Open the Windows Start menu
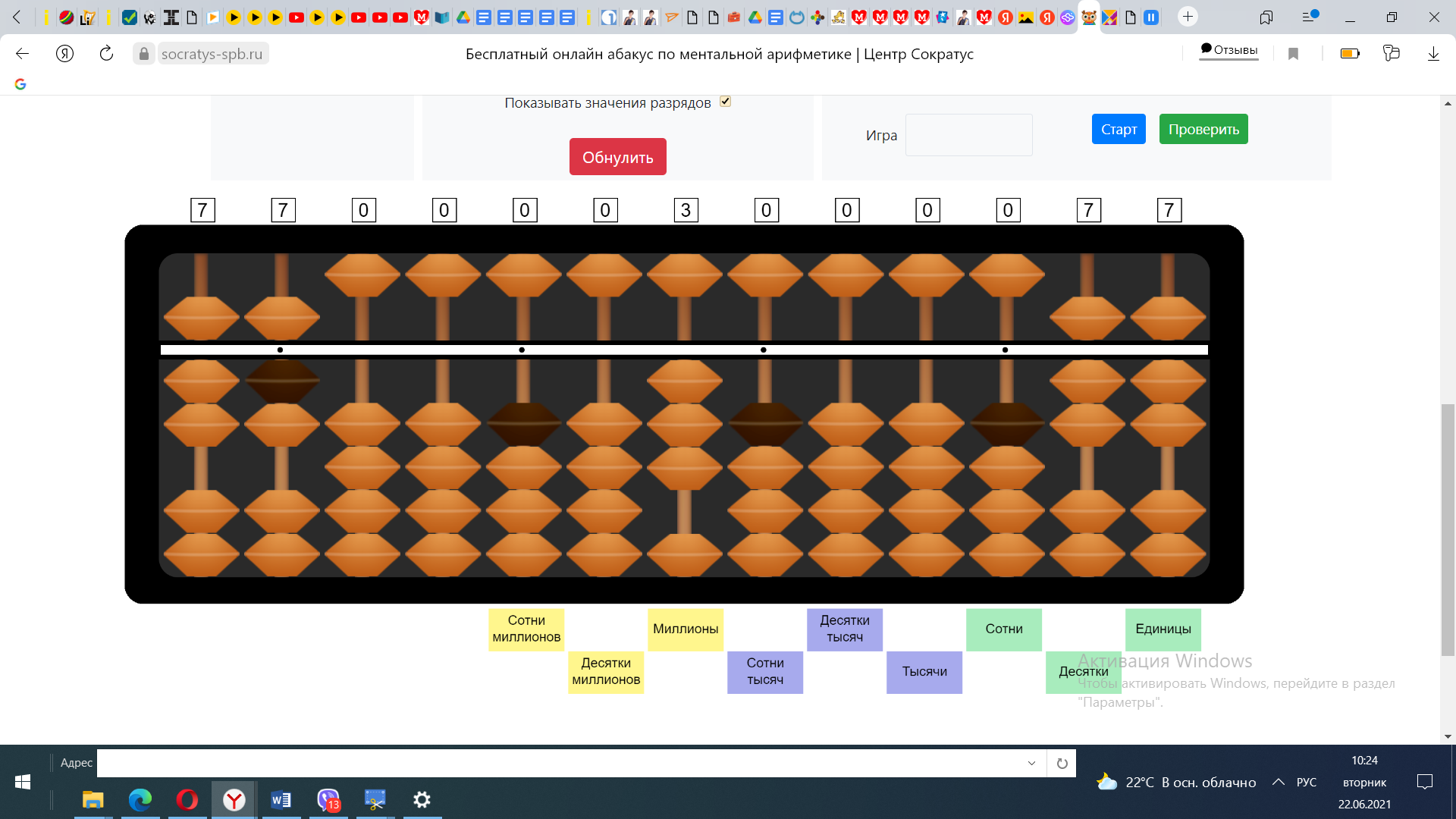The height and width of the screenshot is (819, 1456). point(23,782)
